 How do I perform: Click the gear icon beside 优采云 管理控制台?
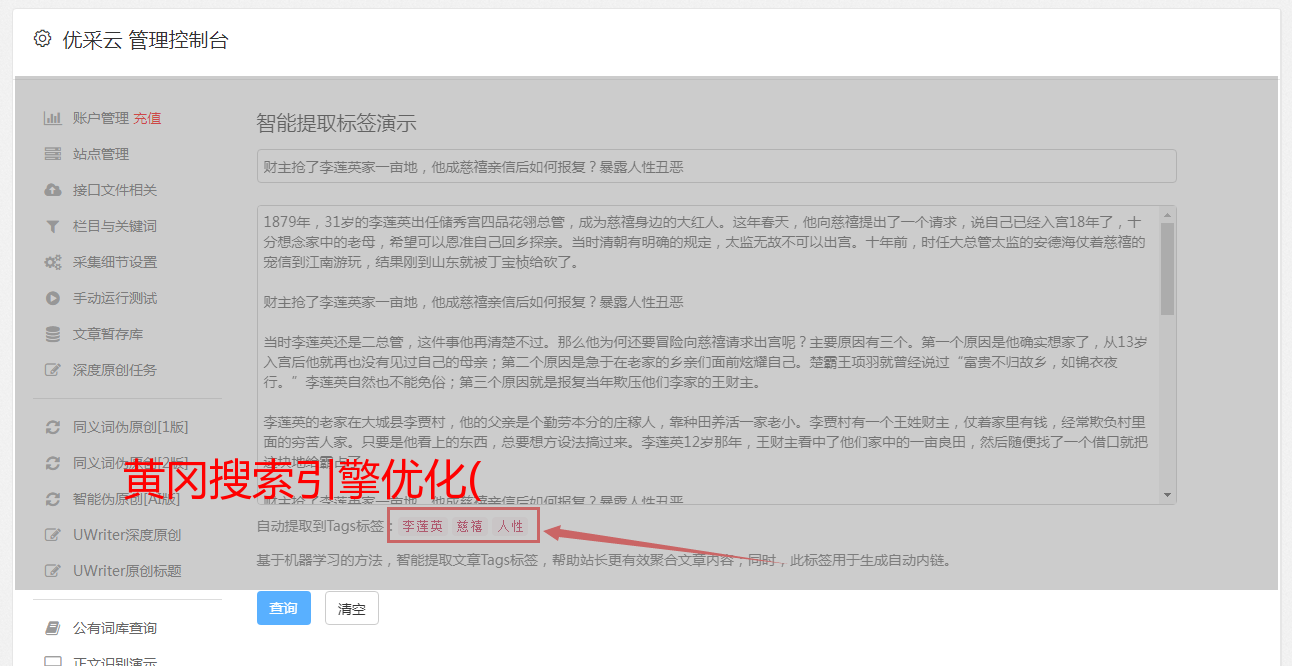coord(42,39)
